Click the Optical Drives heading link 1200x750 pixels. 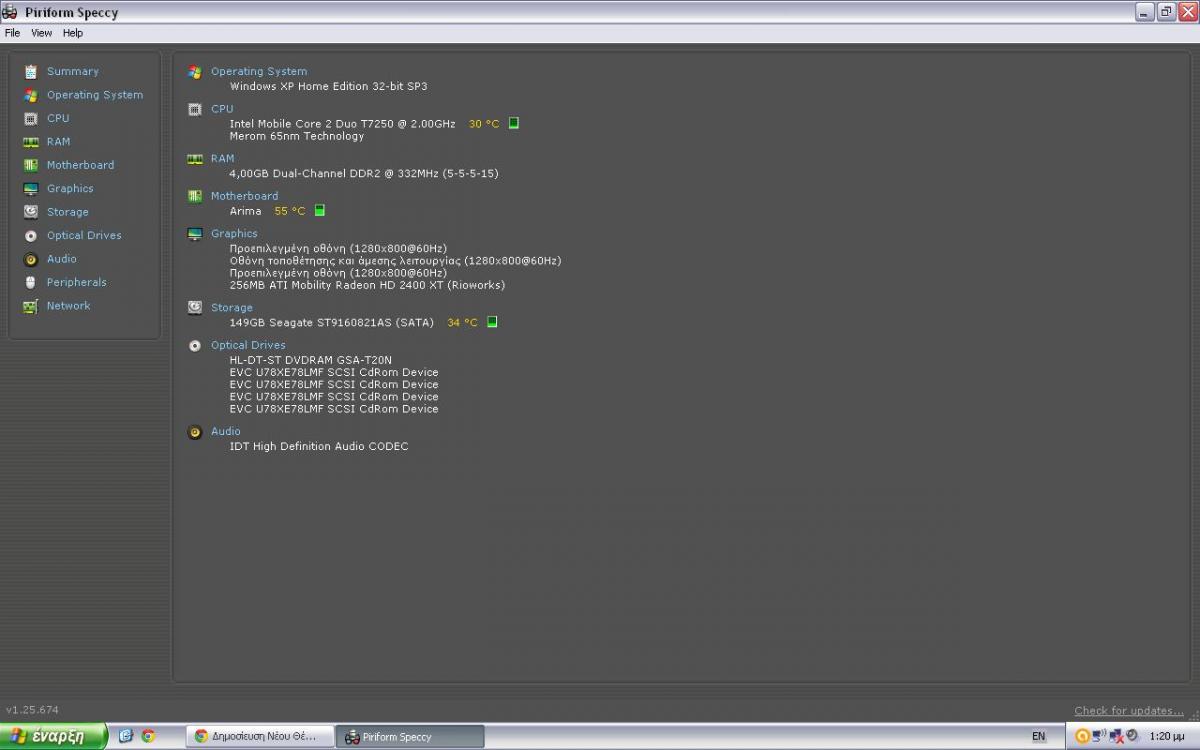248,345
